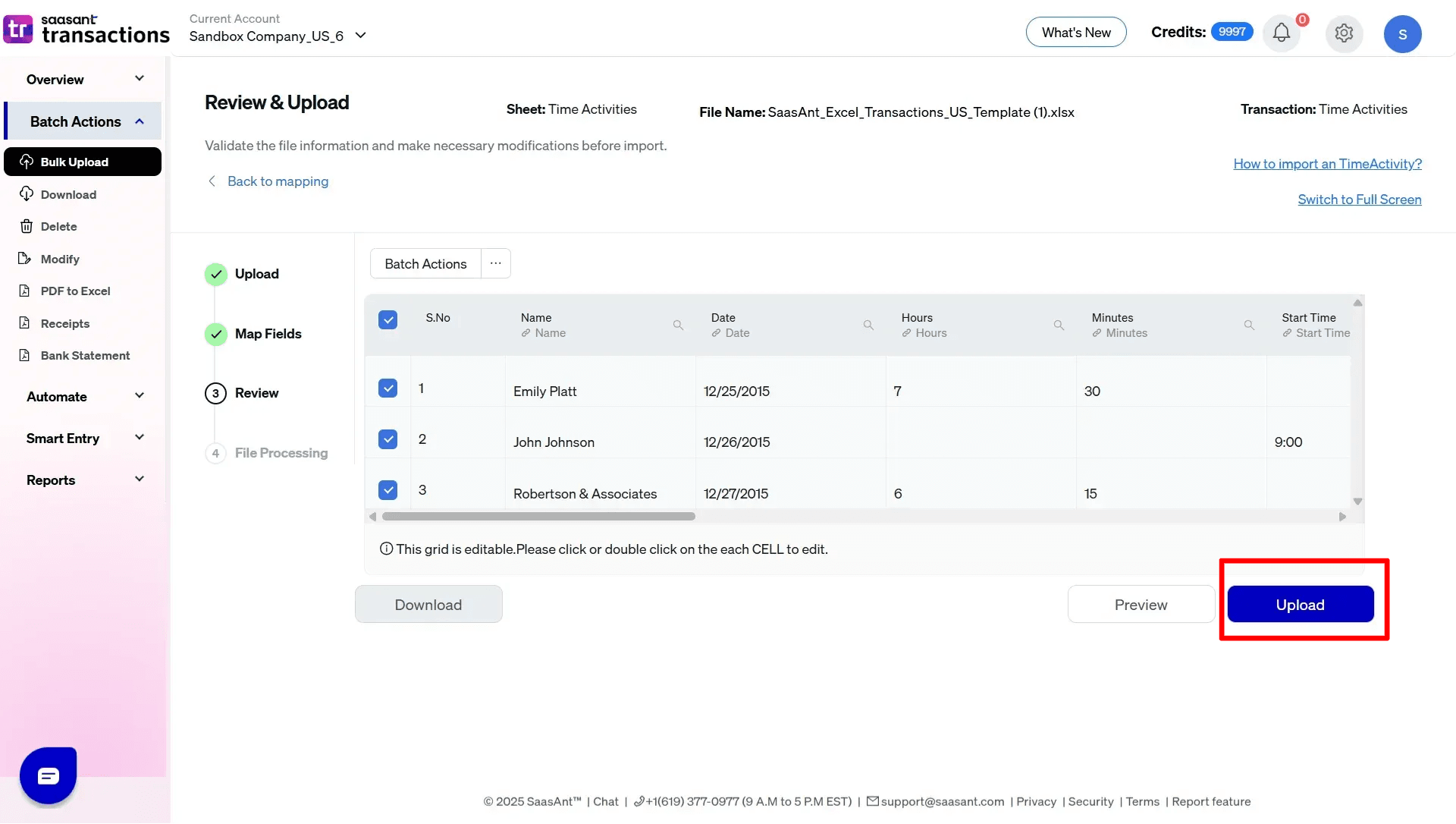1456x824 pixels.
Task: Click the completed Upload step checkmark
Action: (216, 274)
